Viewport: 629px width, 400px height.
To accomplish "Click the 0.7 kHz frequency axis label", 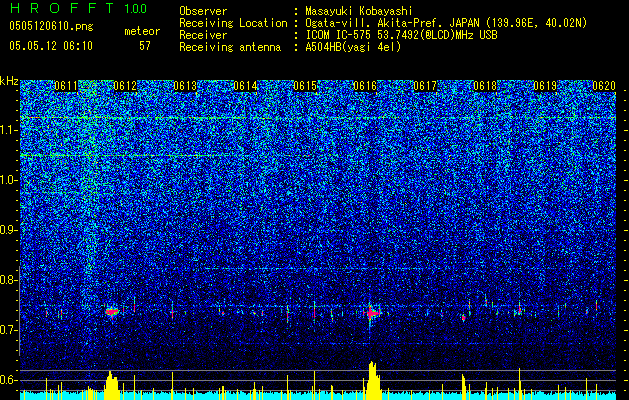I will click(8, 330).
